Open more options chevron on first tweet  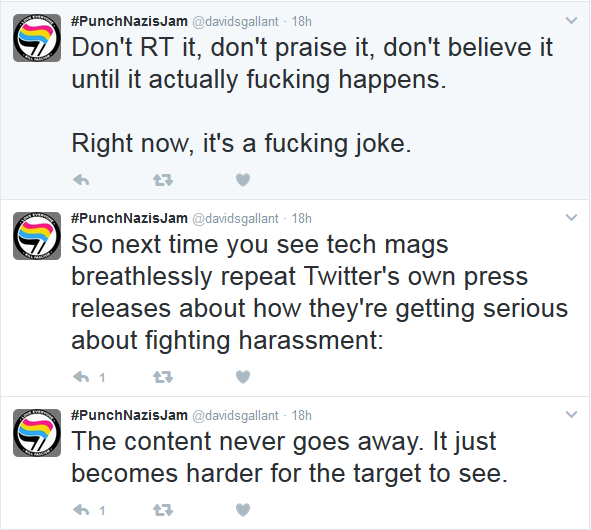571,21
